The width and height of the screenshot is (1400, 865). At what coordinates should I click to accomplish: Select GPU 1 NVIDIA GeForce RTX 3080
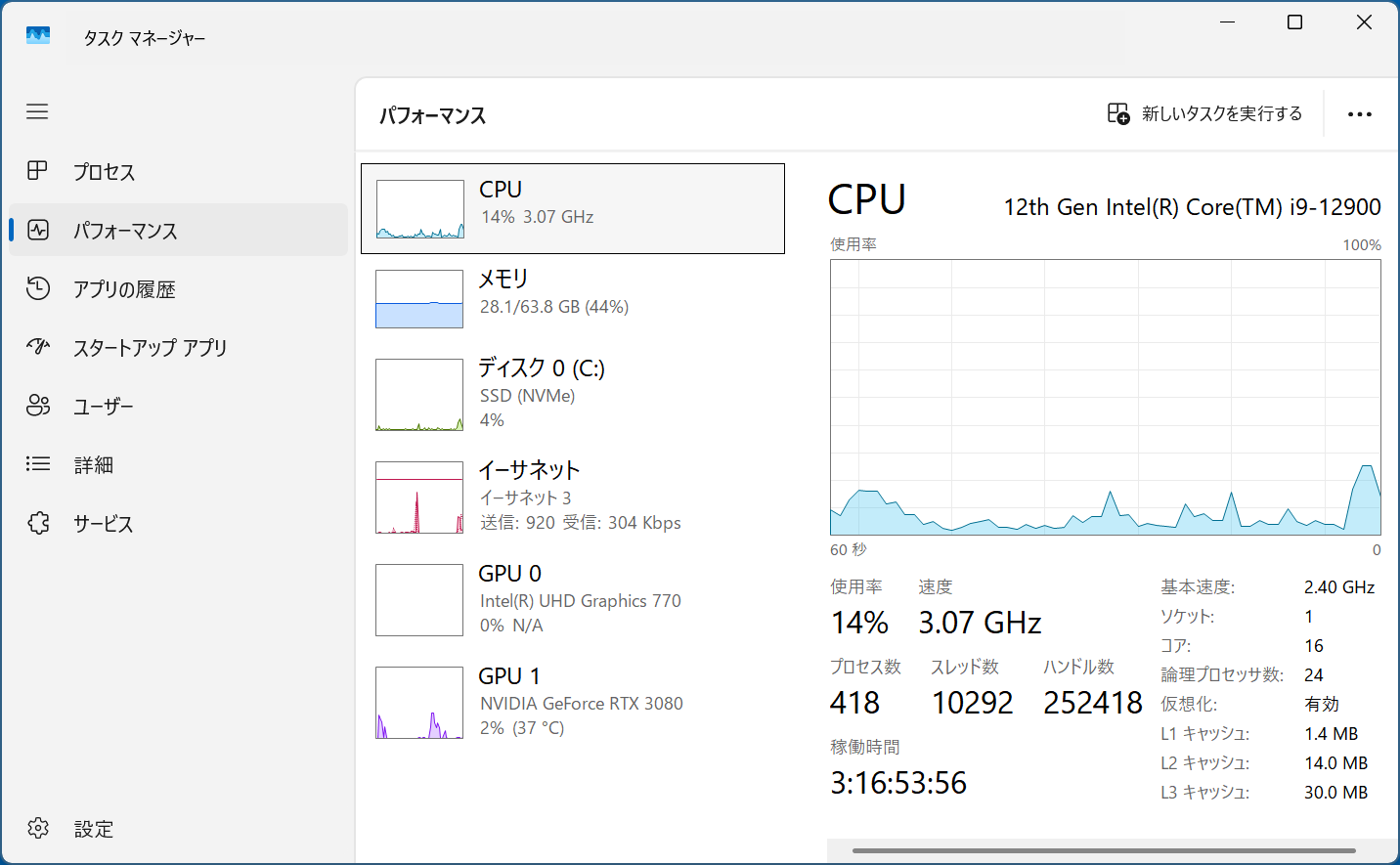[x=573, y=702]
